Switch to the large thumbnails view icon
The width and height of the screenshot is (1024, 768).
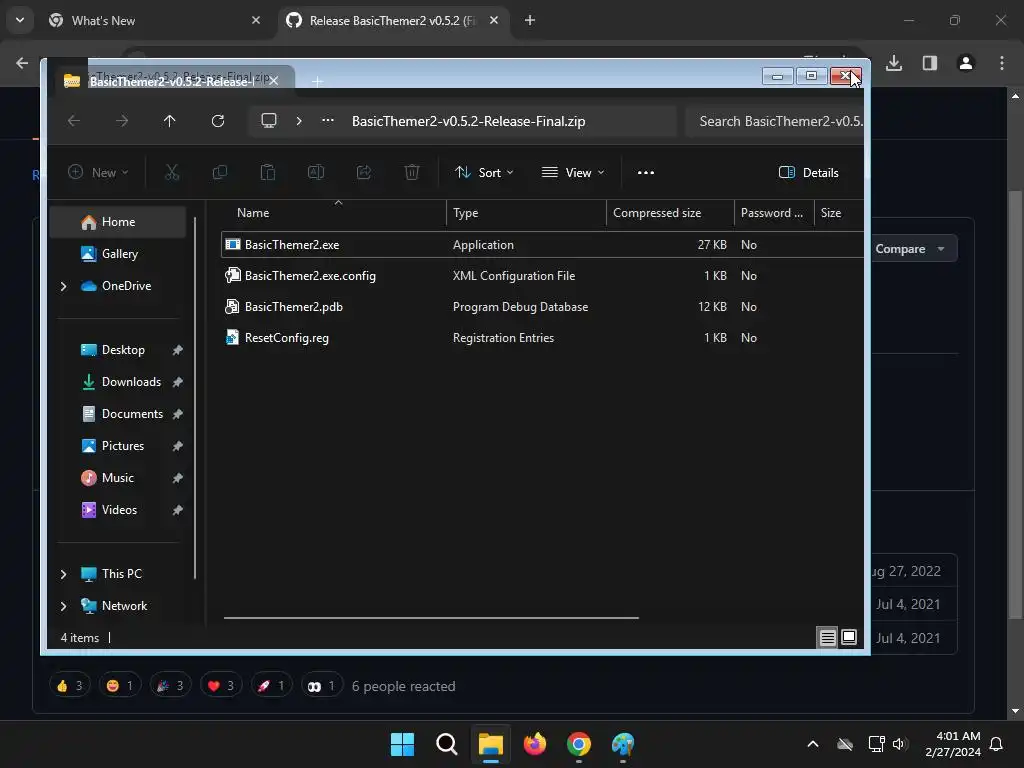point(849,637)
